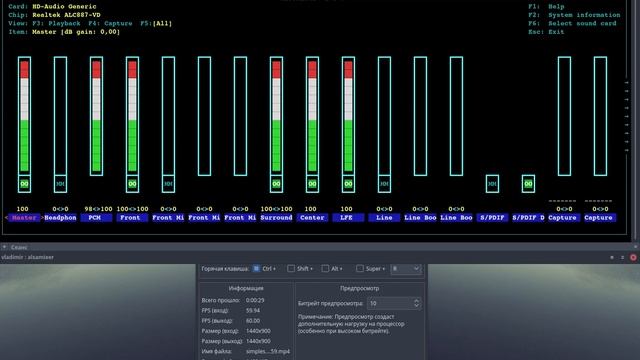The width and height of the screenshot is (640, 360).
Task: Select the Line channel label
Action: (384, 218)
